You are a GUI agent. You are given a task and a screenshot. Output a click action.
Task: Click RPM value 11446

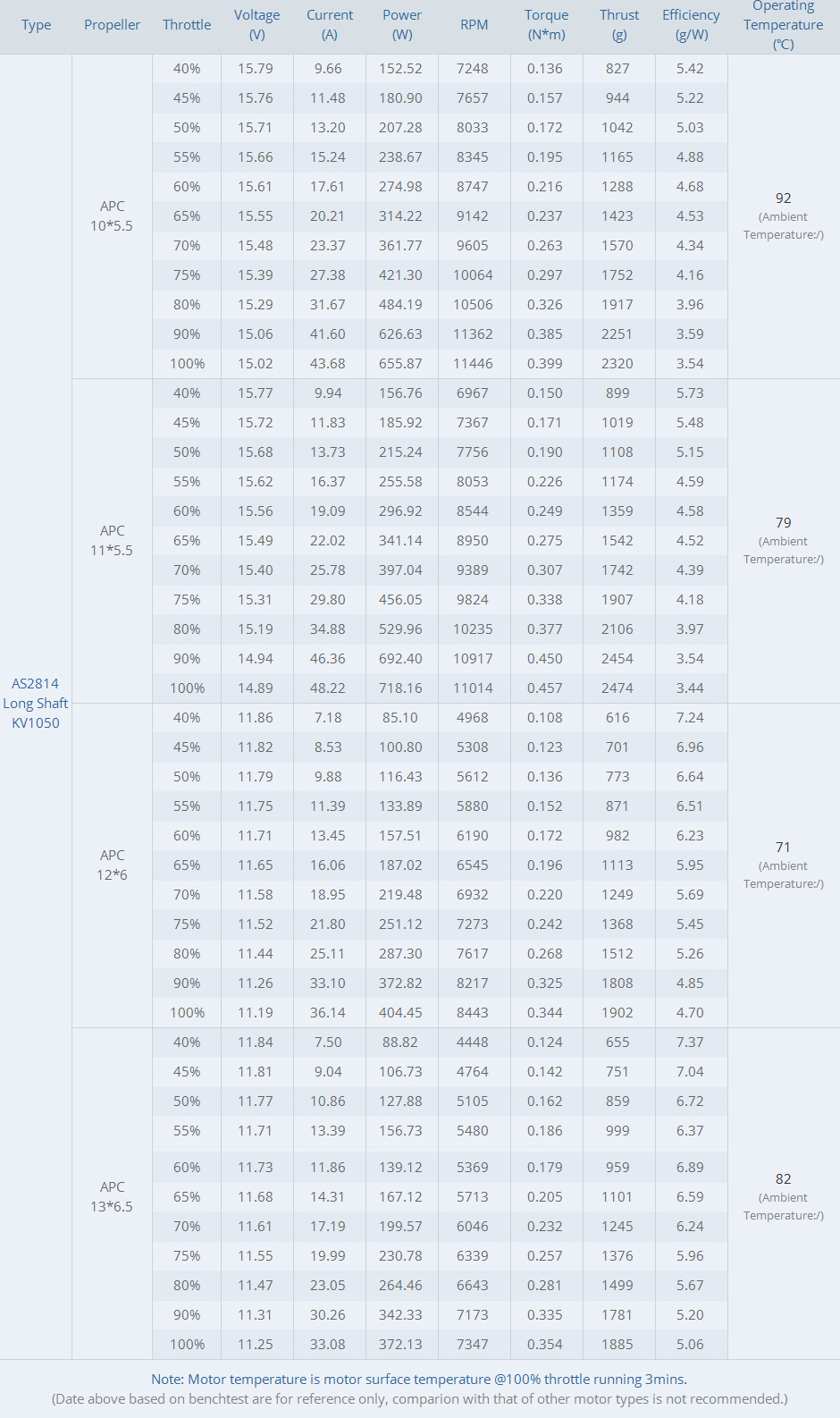[473, 364]
